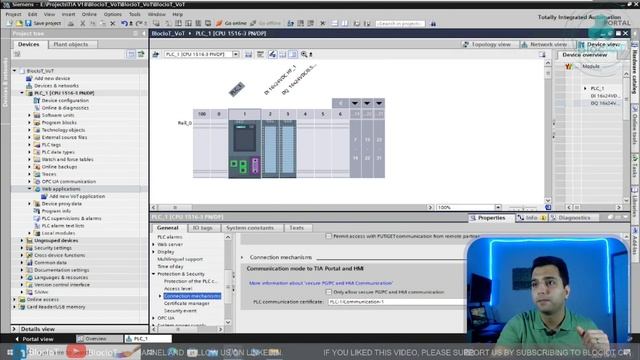Expand the Program blocks folder

click(x=29, y=122)
